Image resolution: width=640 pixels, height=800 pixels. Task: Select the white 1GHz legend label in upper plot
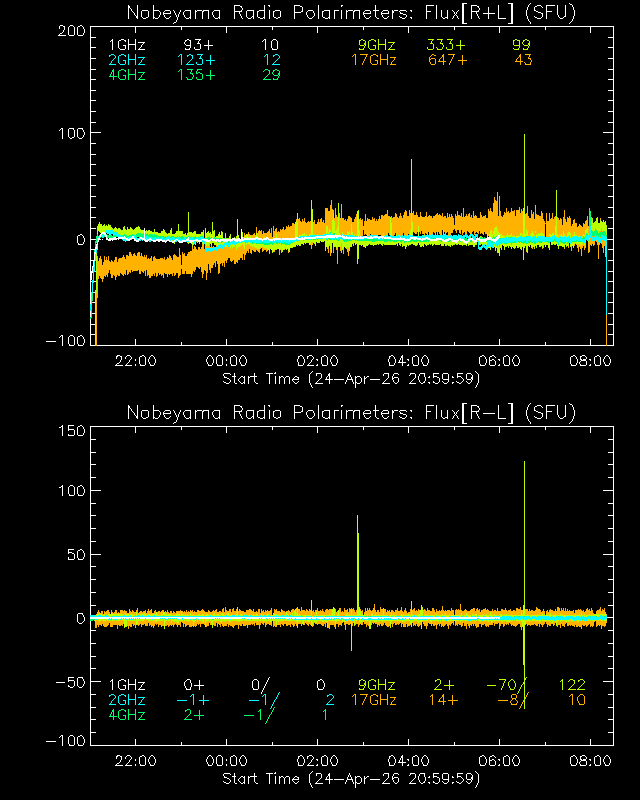point(127,46)
